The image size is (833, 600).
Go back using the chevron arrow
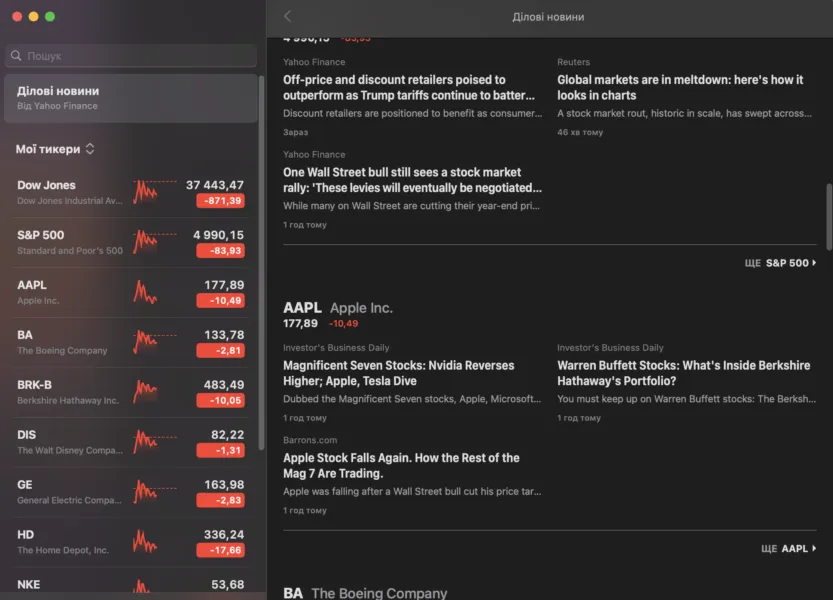[x=287, y=16]
